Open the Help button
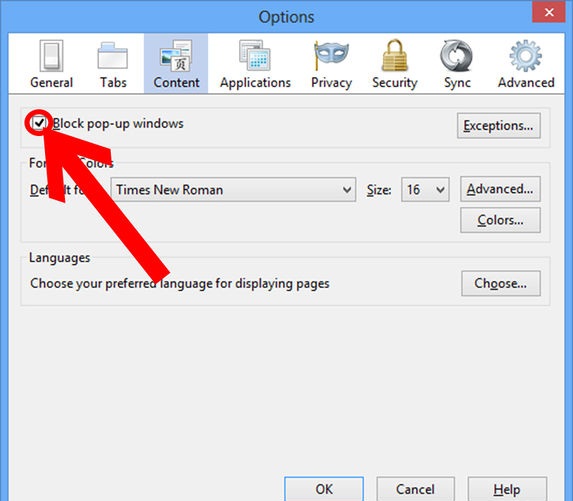Image resolution: width=573 pixels, height=501 pixels. [x=507, y=489]
